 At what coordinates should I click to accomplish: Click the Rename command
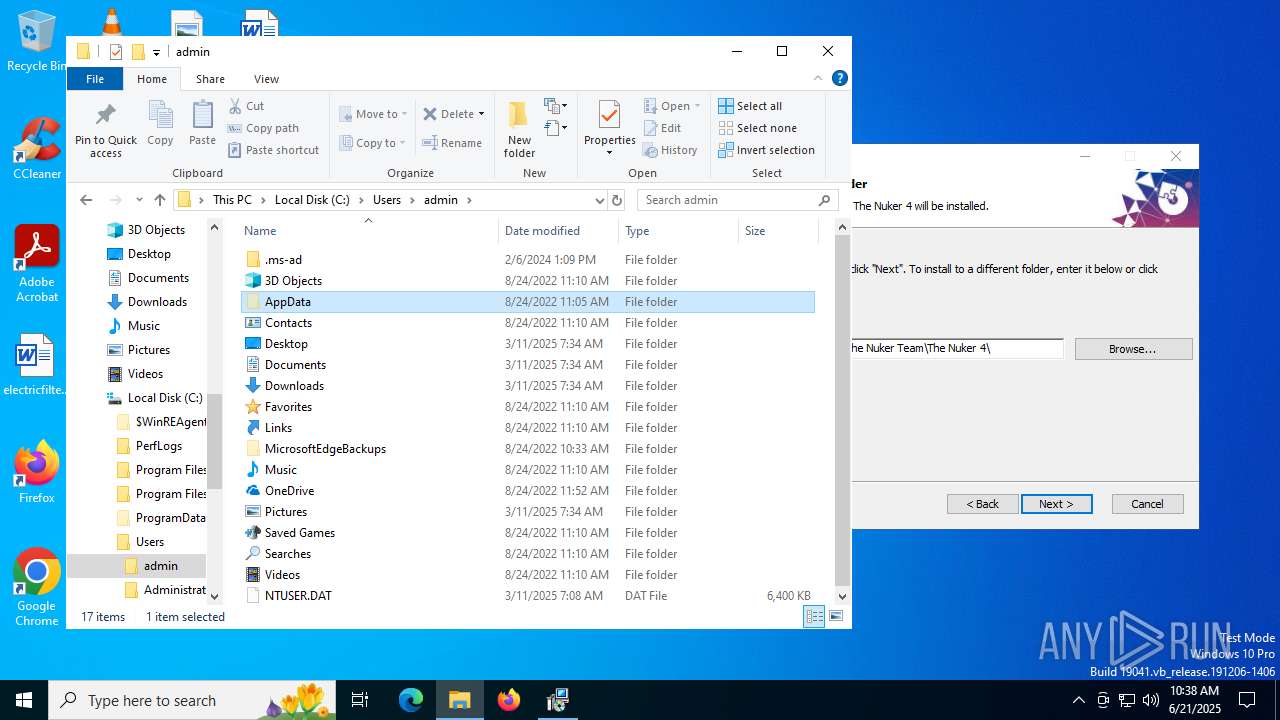tap(452, 143)
